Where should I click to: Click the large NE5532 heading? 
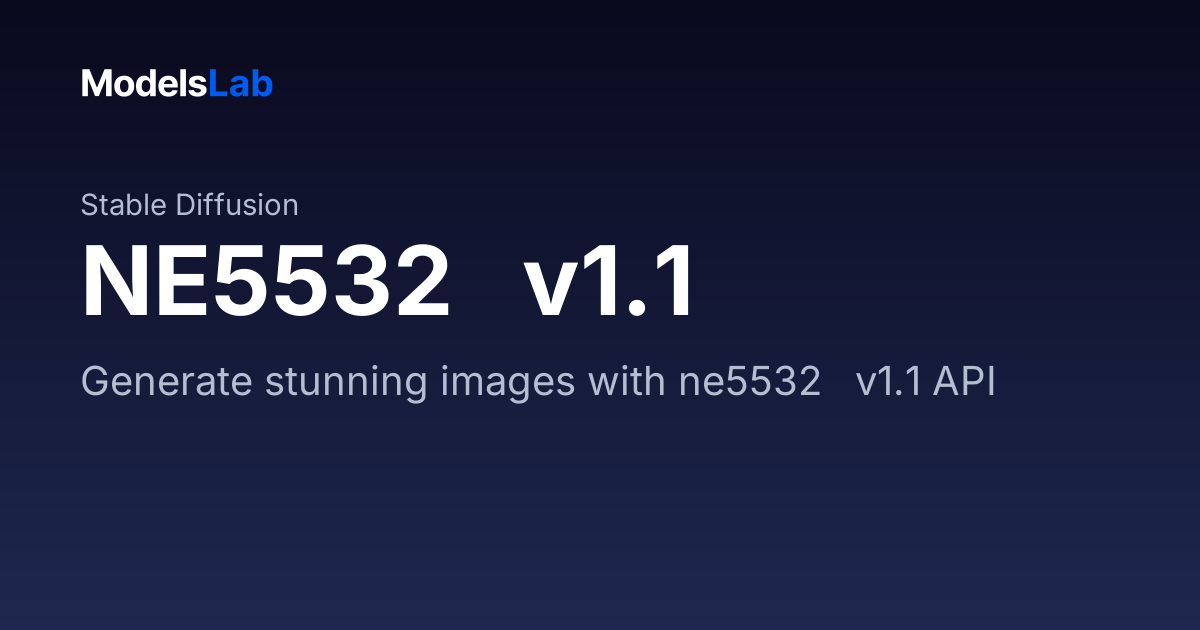coord(266,284)
